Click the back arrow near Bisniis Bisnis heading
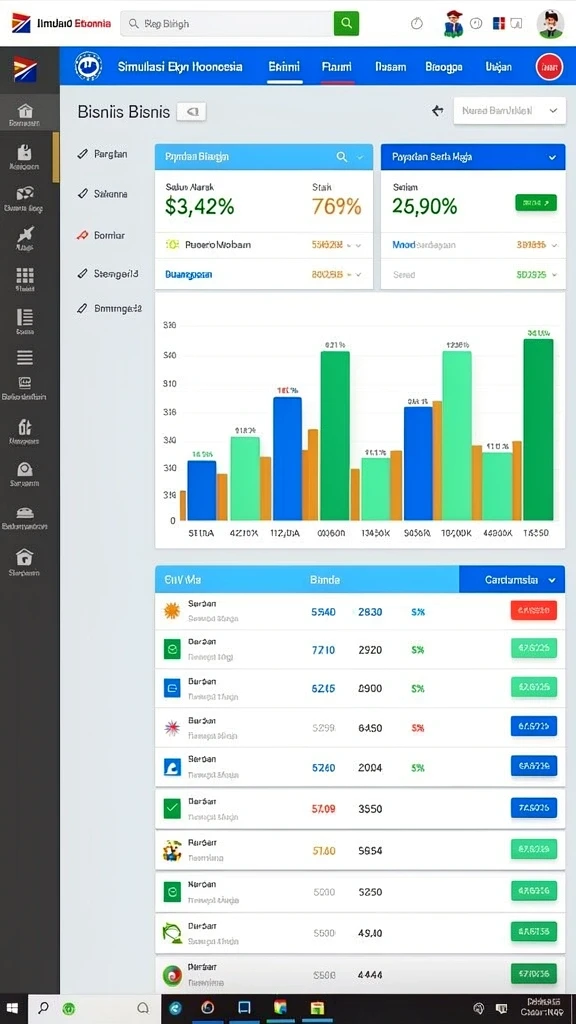Screen dimensions: 576x1024 pyautogui.click(x=438, y=111)
